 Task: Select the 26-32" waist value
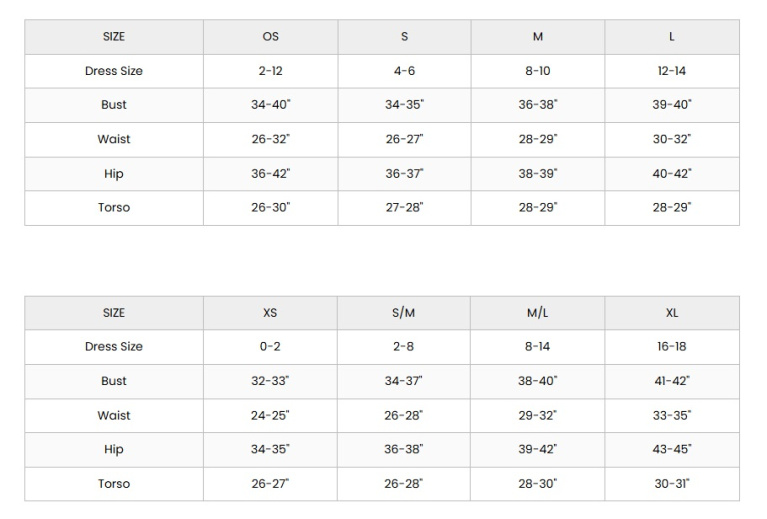click(x=270, y=139)
